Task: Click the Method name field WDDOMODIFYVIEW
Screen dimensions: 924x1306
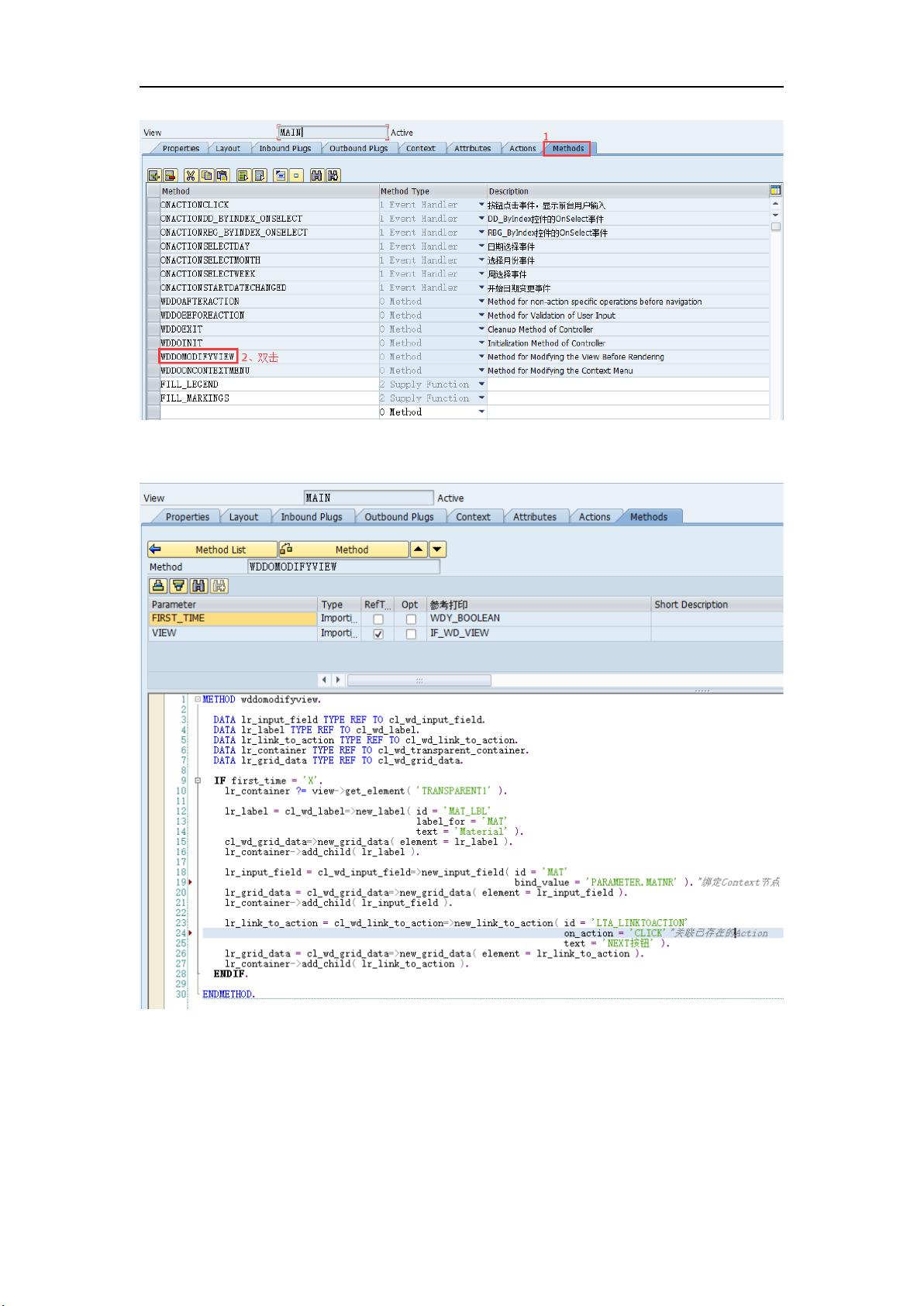Action: [x=343, y=567]
